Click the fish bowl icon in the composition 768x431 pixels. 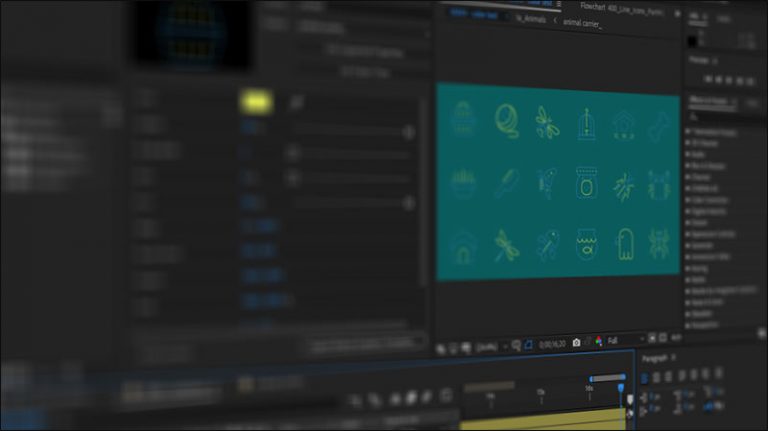[586, 243]
